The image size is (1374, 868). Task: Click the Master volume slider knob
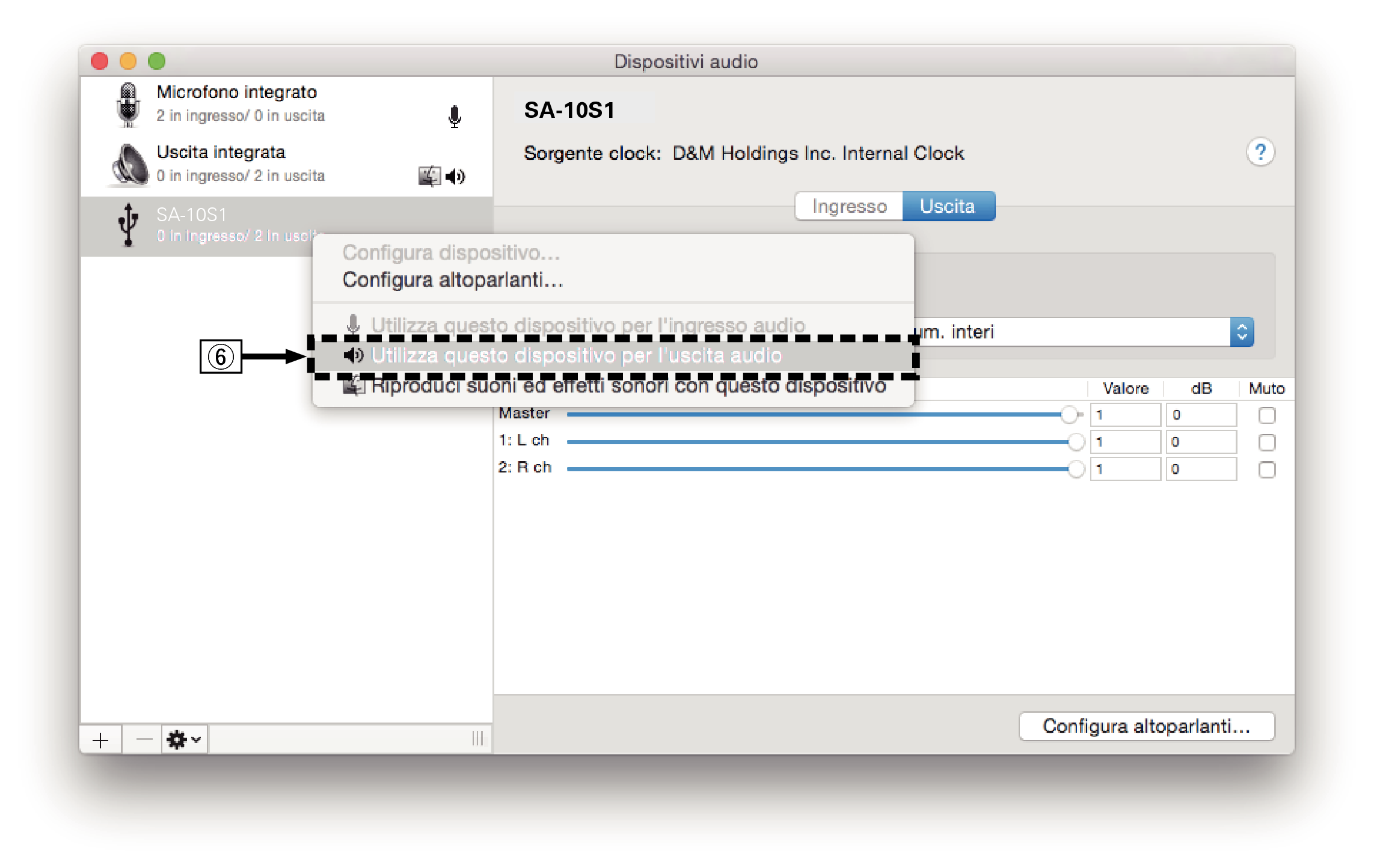coord(1069,414)
